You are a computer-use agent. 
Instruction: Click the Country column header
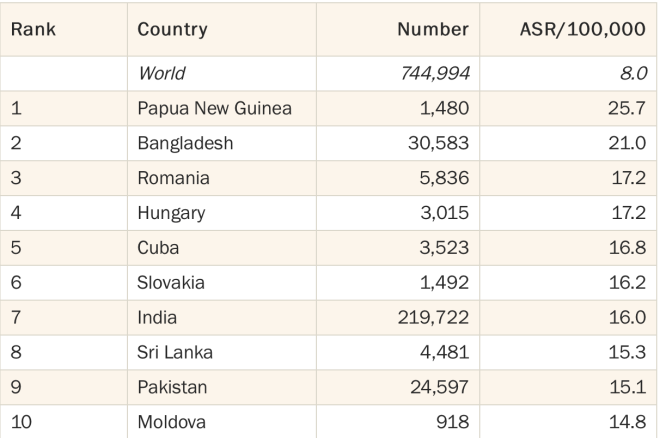click(x=172, y=29)
